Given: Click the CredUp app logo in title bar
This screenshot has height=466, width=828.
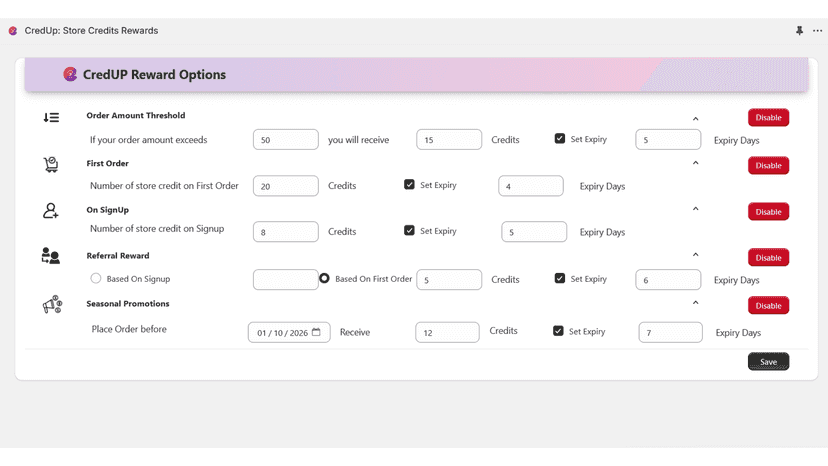Looking at the screenshot, I should tap(13, 31).
